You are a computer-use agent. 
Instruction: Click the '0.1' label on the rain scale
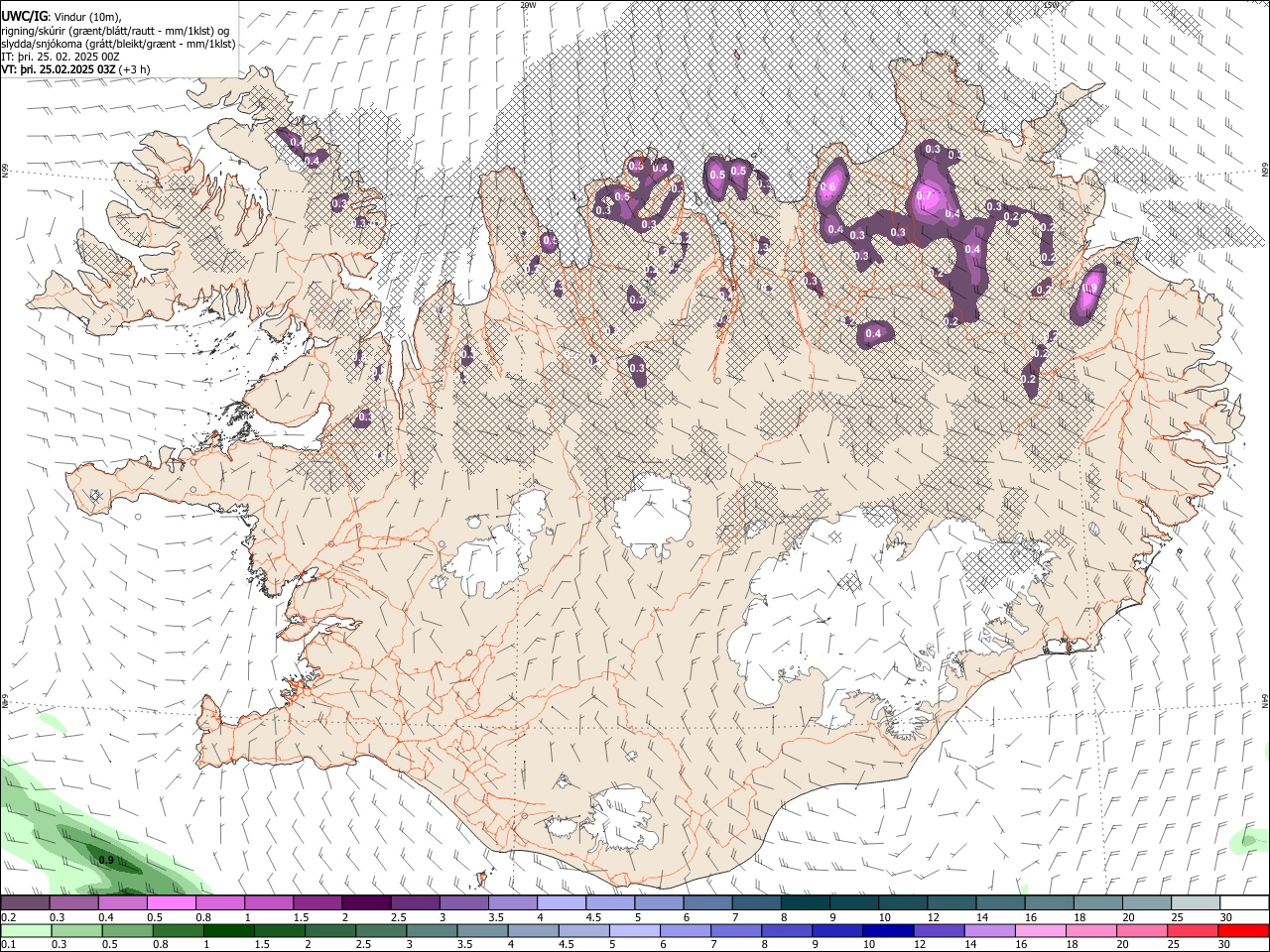click(8, 945)
